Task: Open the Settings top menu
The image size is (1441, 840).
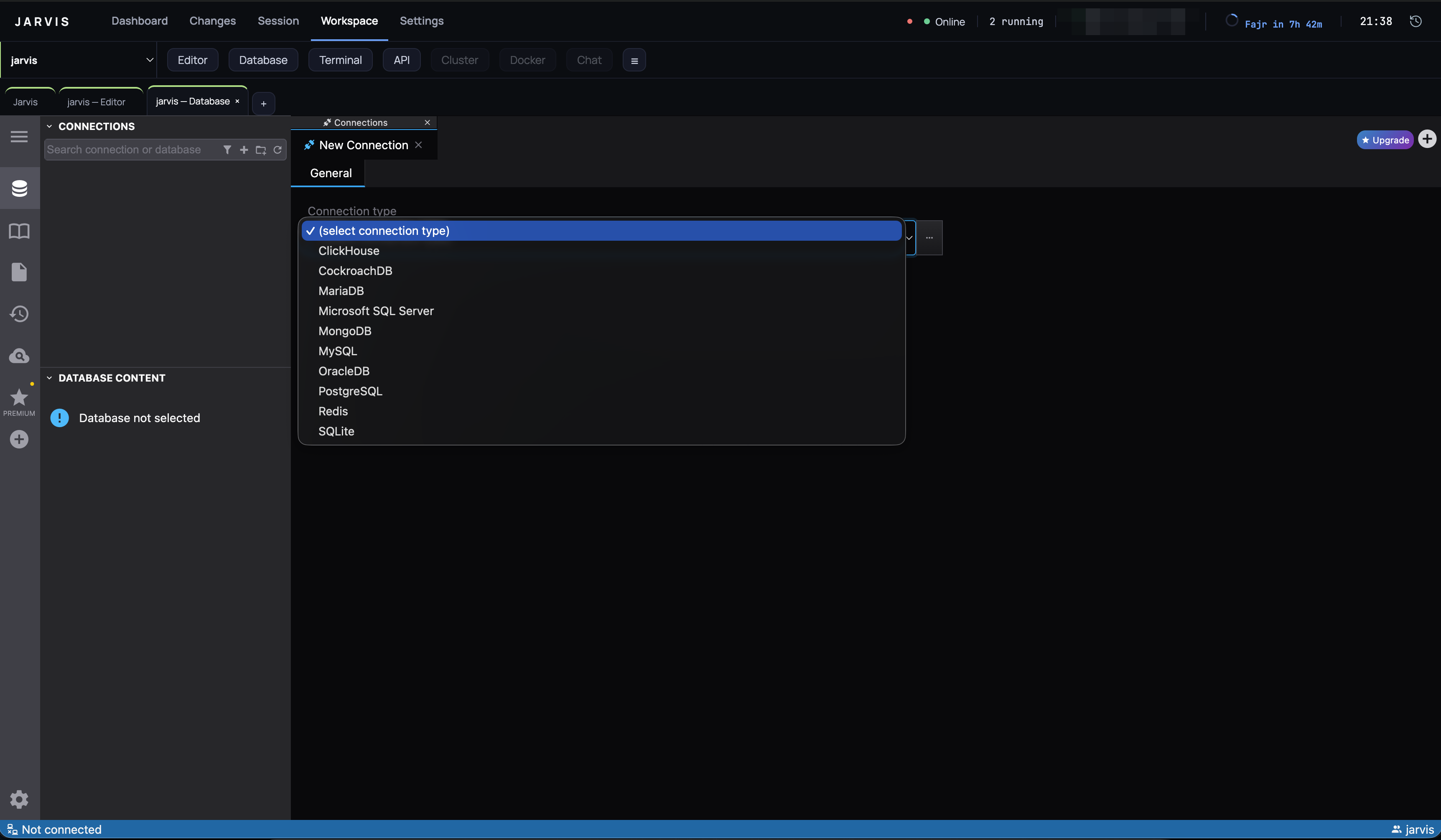Action: pyautogui.click(x=421, y=21)
